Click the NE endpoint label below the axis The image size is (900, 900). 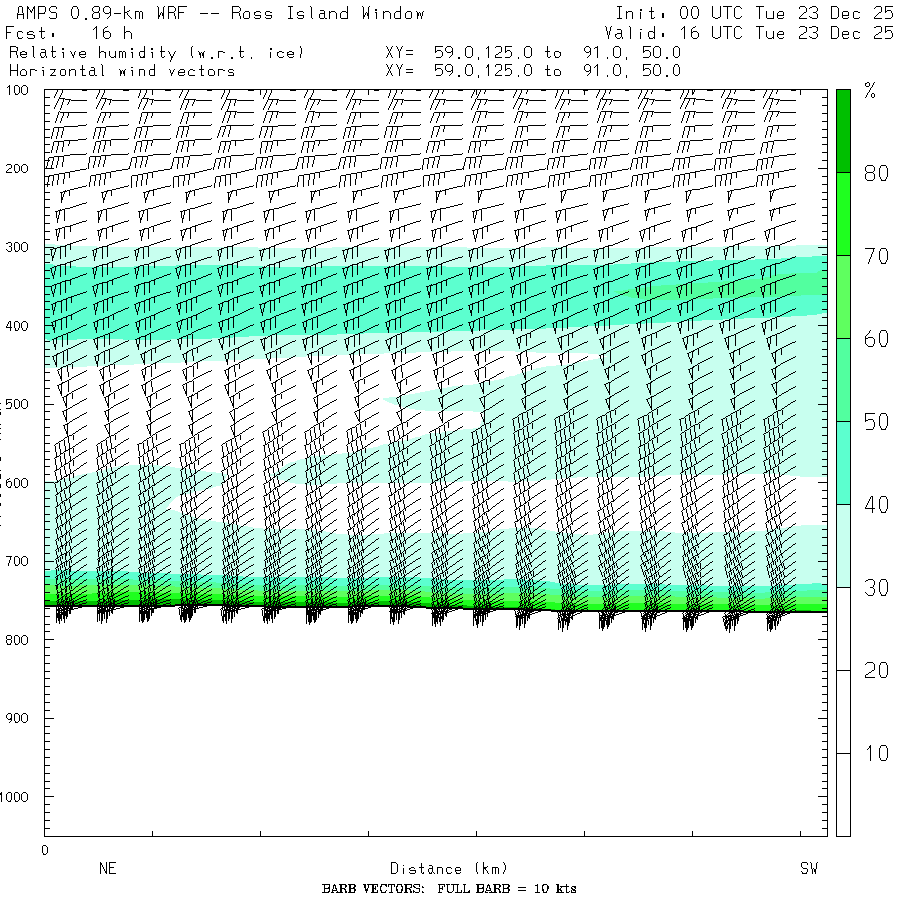coord(108,869)
